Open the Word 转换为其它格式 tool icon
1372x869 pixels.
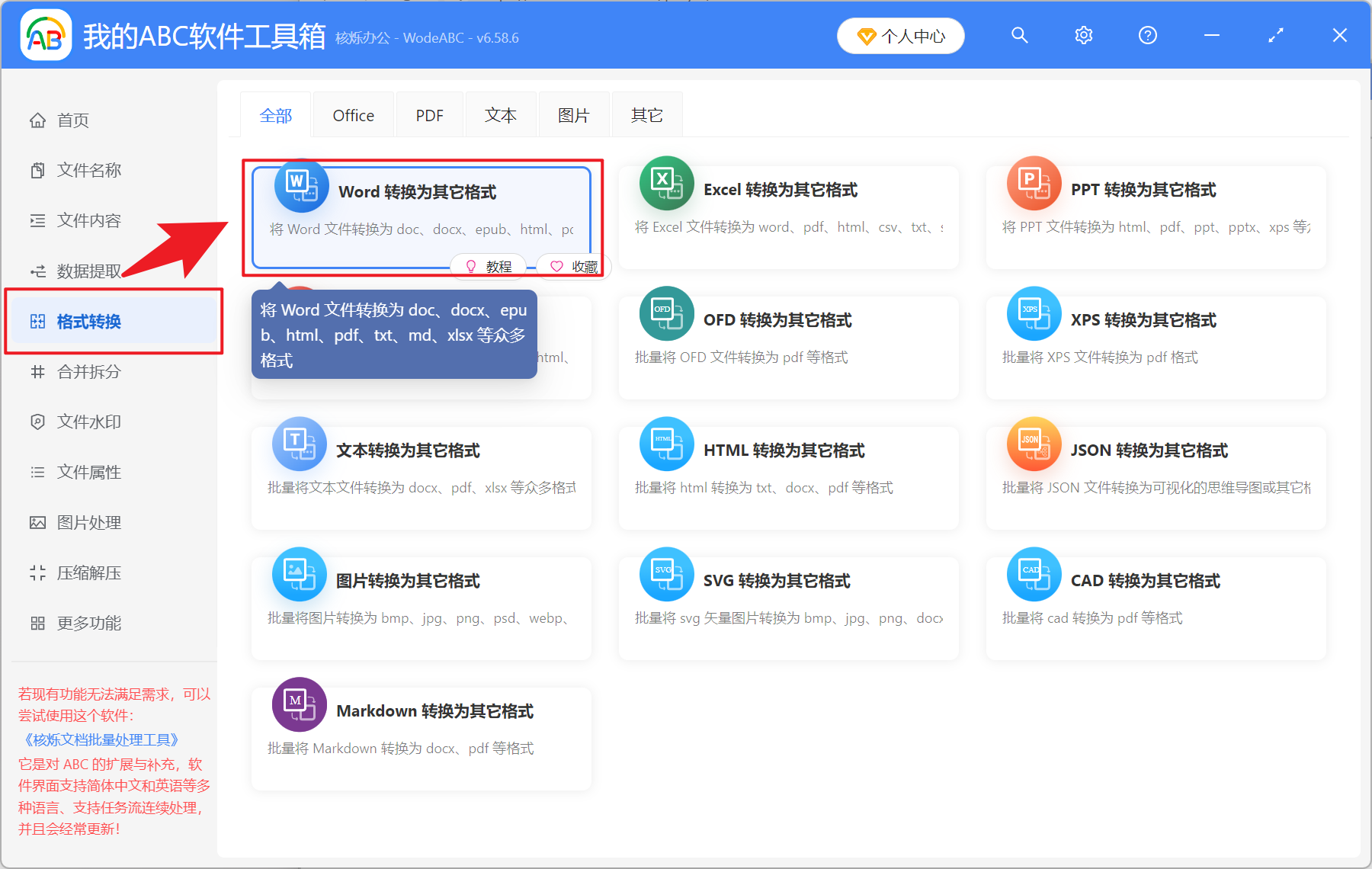(x=300, y=185)
